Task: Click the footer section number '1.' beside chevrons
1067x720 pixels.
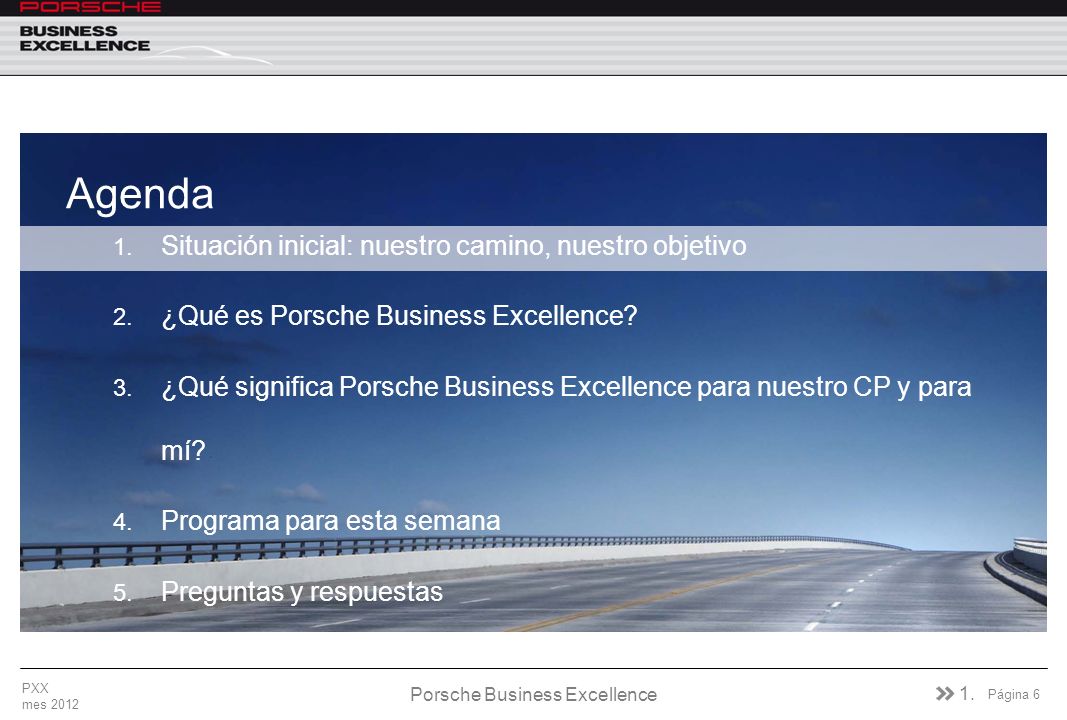Action: pyautogui.click(x=966, y=693)
